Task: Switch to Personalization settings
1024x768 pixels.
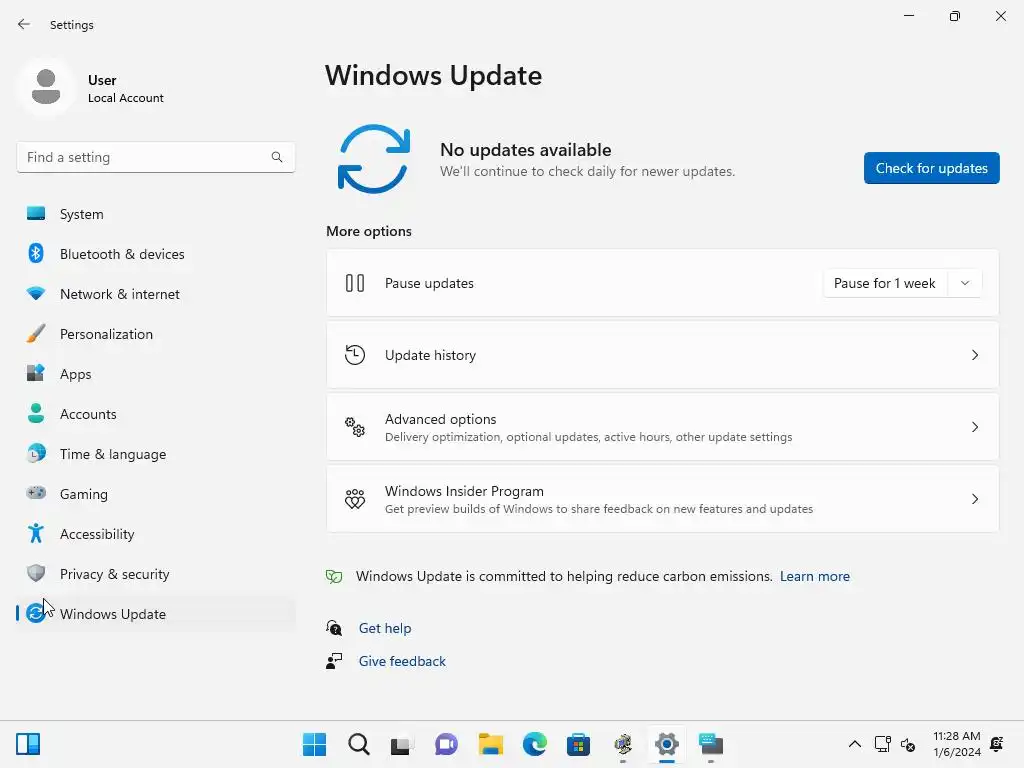Action: tap(155, 334)
